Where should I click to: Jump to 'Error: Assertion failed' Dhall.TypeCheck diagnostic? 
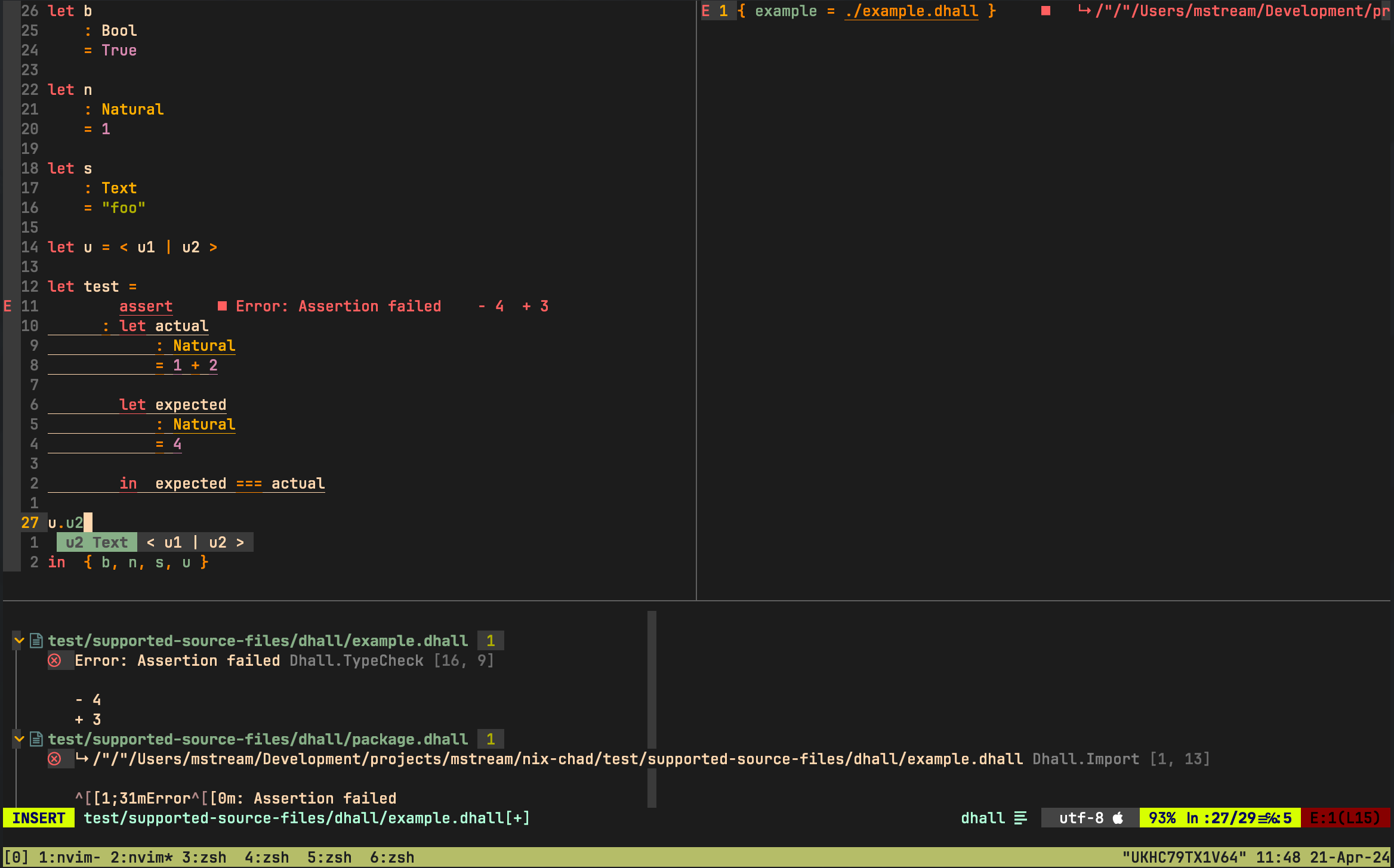coord(284,660)
